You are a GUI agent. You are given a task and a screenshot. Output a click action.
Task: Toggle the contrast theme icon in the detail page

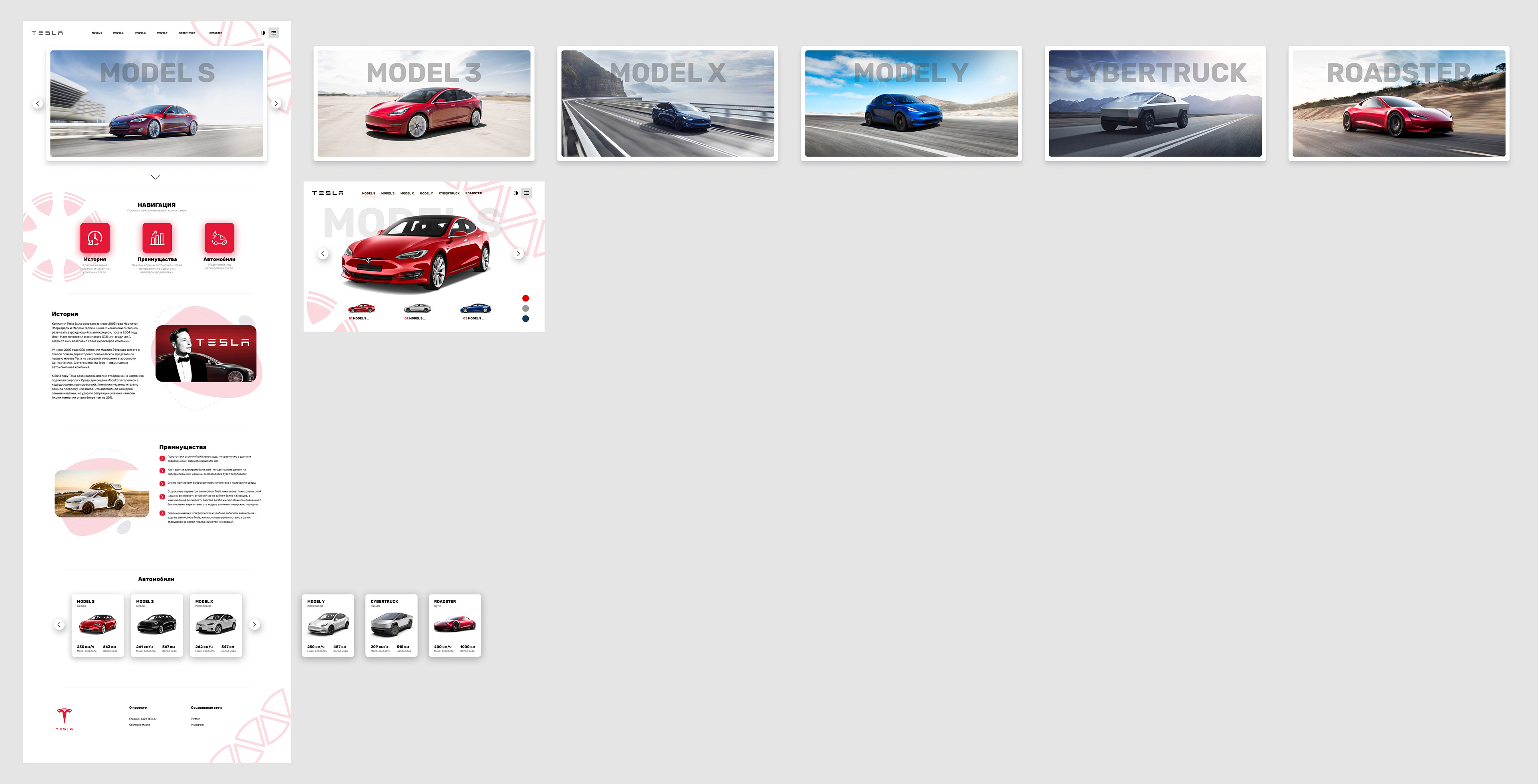516,193
